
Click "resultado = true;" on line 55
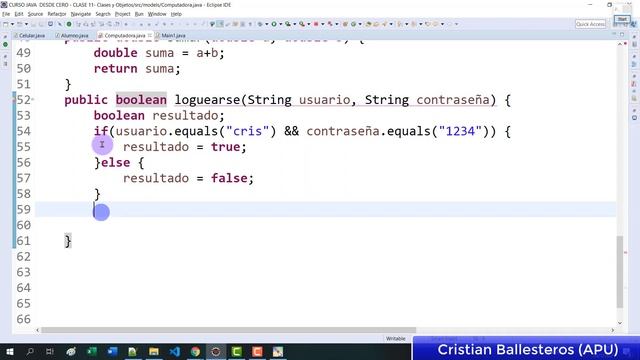(184, 147)
